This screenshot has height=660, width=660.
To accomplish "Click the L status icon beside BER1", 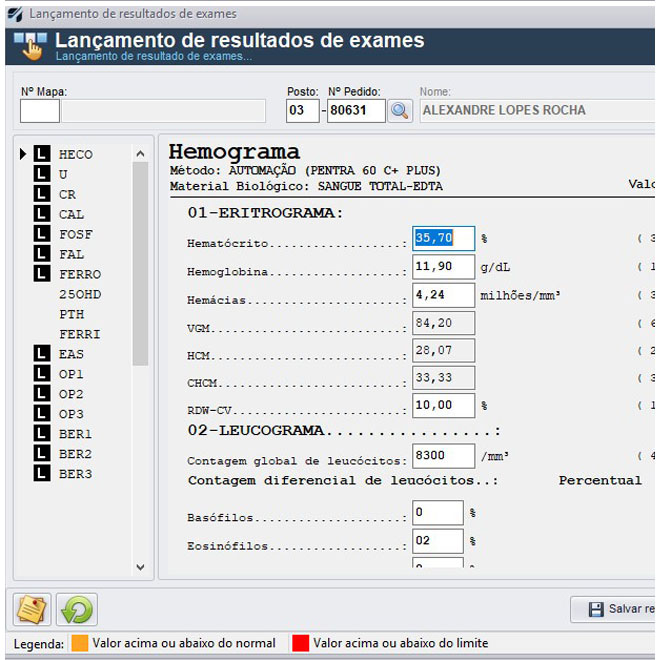I will coord(42,434).
